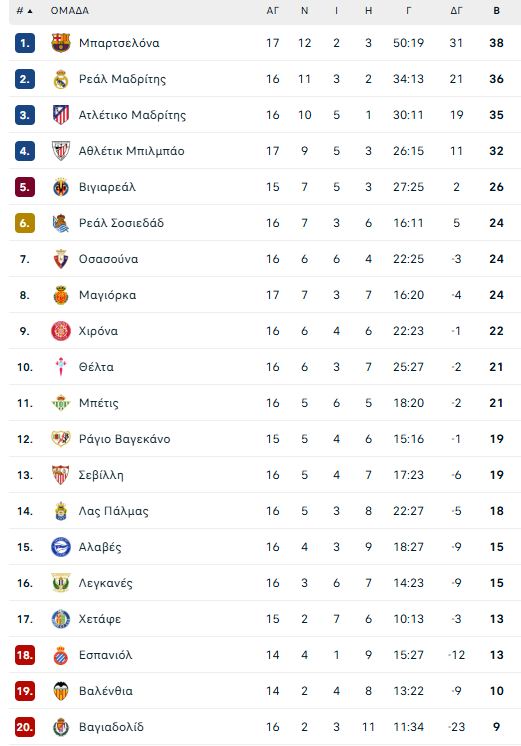Screen dimensions: 521x746
Task: Open the Atlético Madrid crest logo
Action: (61, 115)
